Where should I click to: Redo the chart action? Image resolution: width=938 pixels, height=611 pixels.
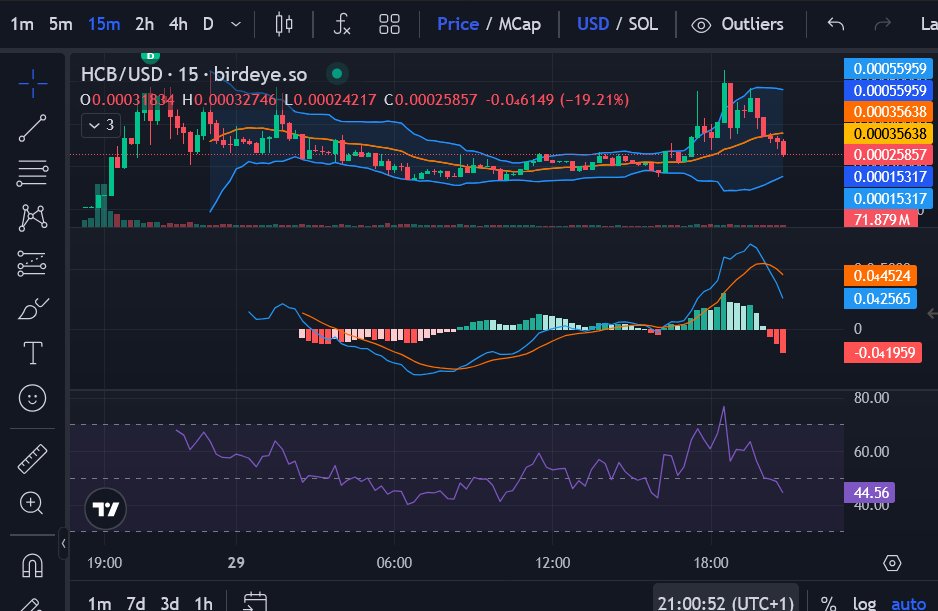tap(882, 24)
